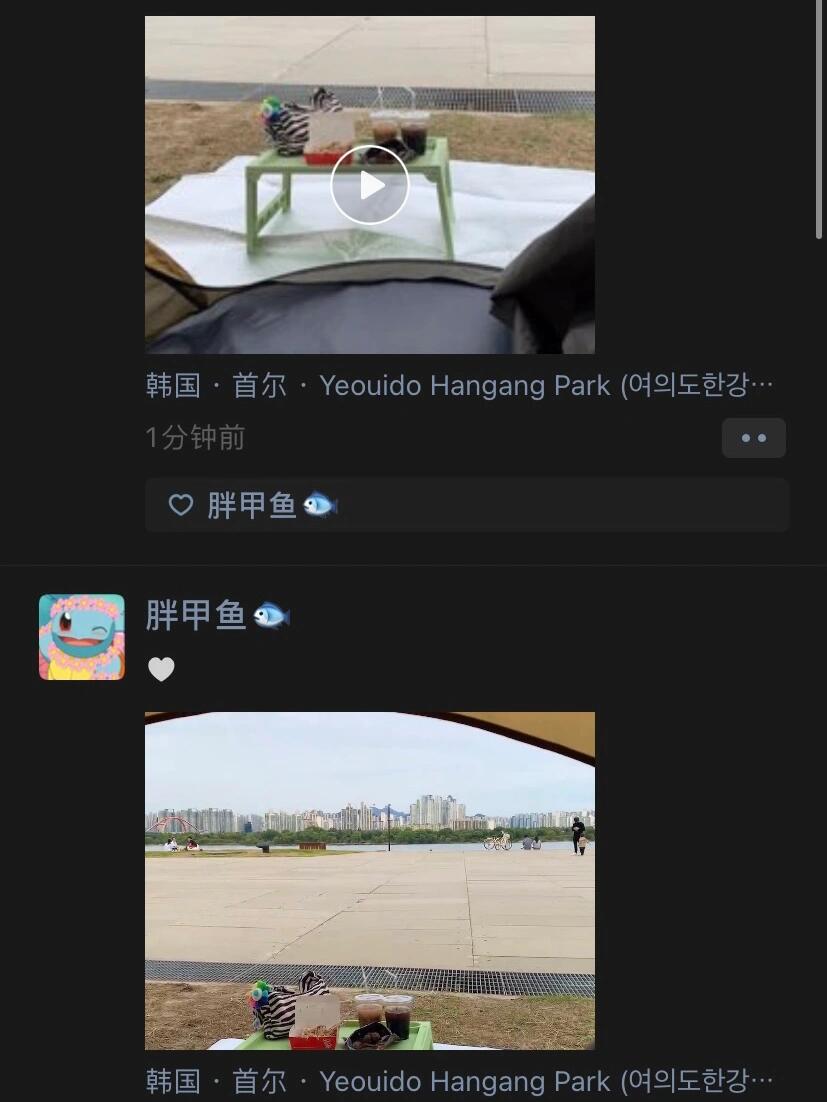The width and height of the screenshot is (827, 1102).
Task: Open 胖甲鱼 from the likes list
Action: point(252,505)
